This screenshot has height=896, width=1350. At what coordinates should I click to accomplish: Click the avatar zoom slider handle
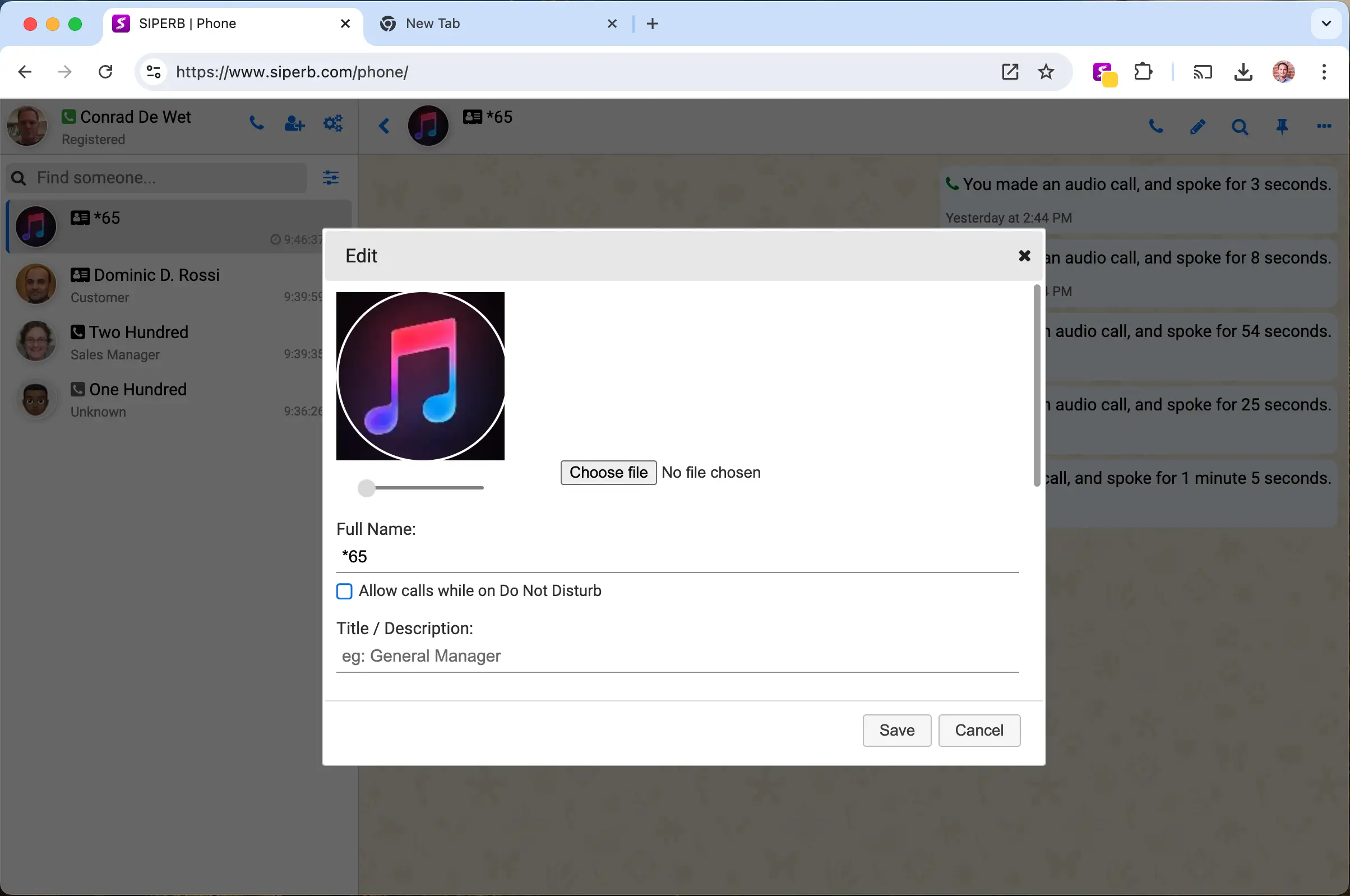366,488
